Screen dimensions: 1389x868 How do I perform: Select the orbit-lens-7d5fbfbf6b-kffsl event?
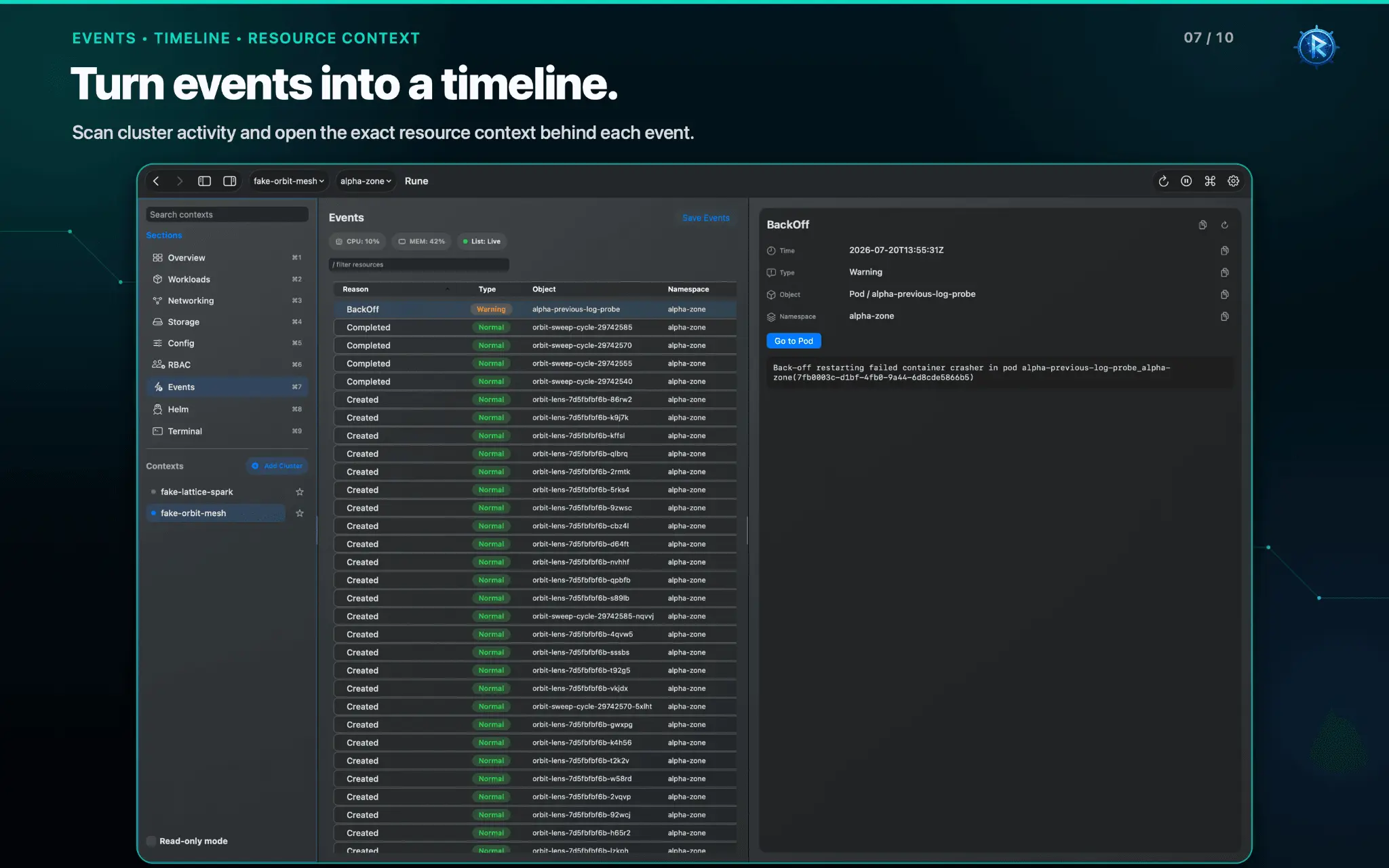pos(535,436)
